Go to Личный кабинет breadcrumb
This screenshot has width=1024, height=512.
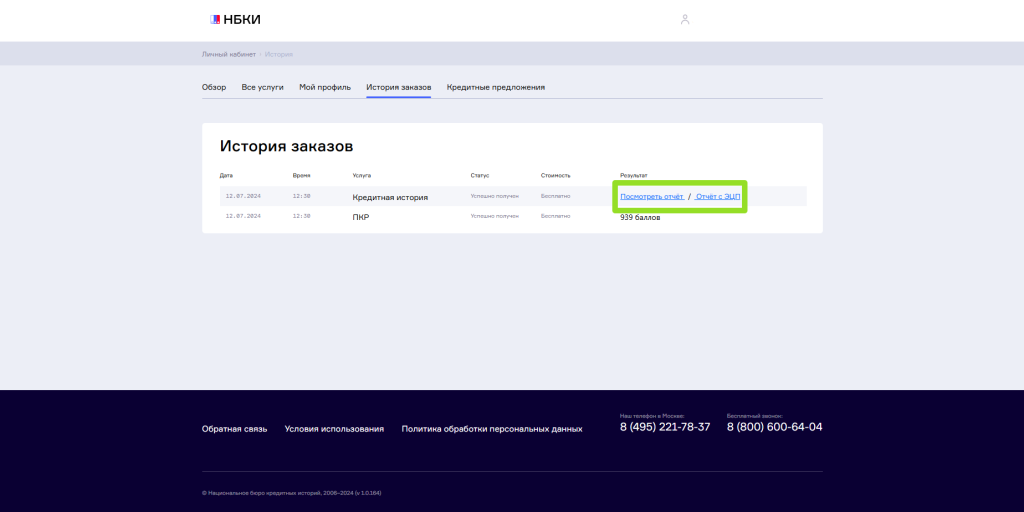point(229,54)
